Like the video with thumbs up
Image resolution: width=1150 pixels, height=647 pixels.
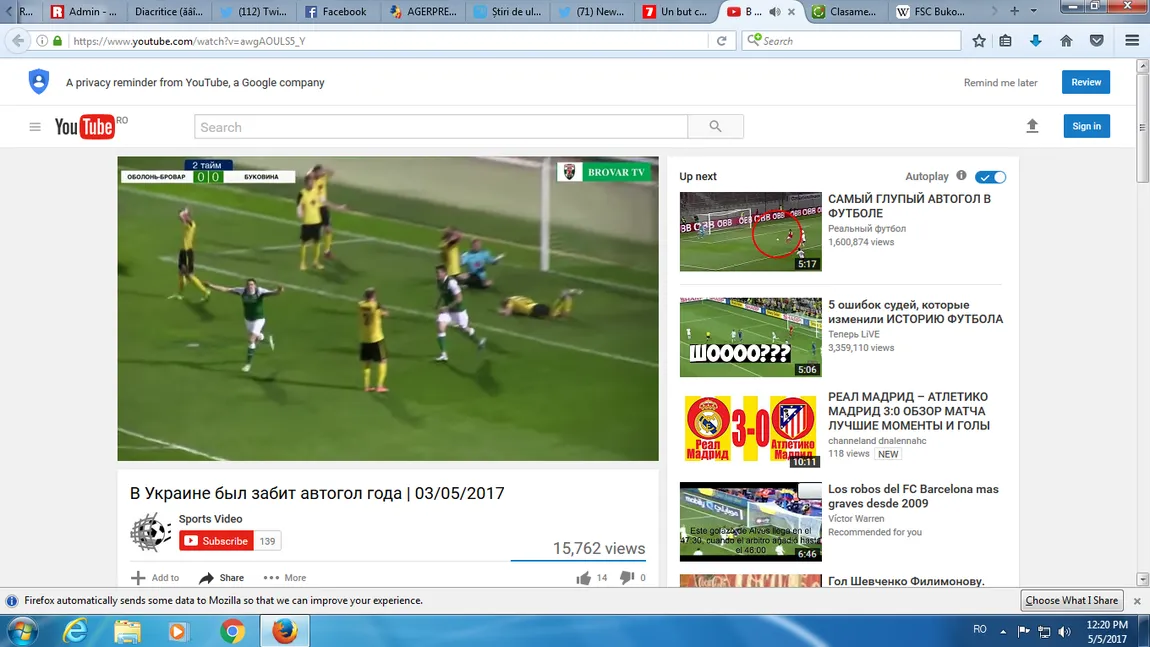(x=584, y=578)
